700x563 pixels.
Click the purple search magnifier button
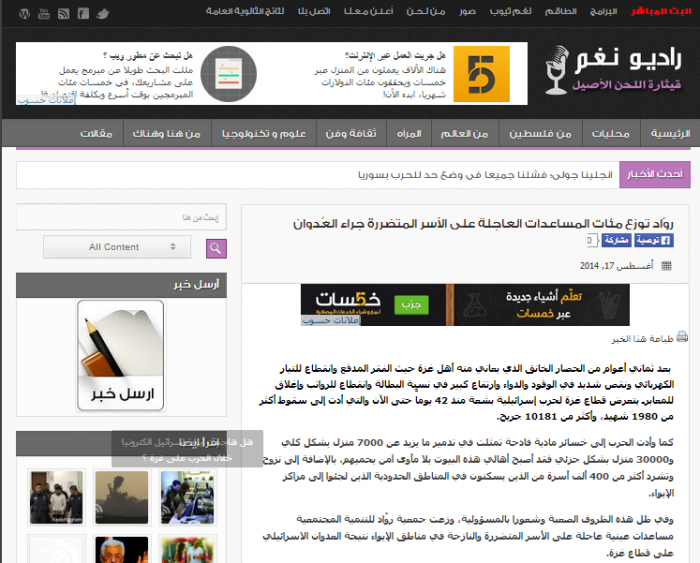(x=216, y=247)
